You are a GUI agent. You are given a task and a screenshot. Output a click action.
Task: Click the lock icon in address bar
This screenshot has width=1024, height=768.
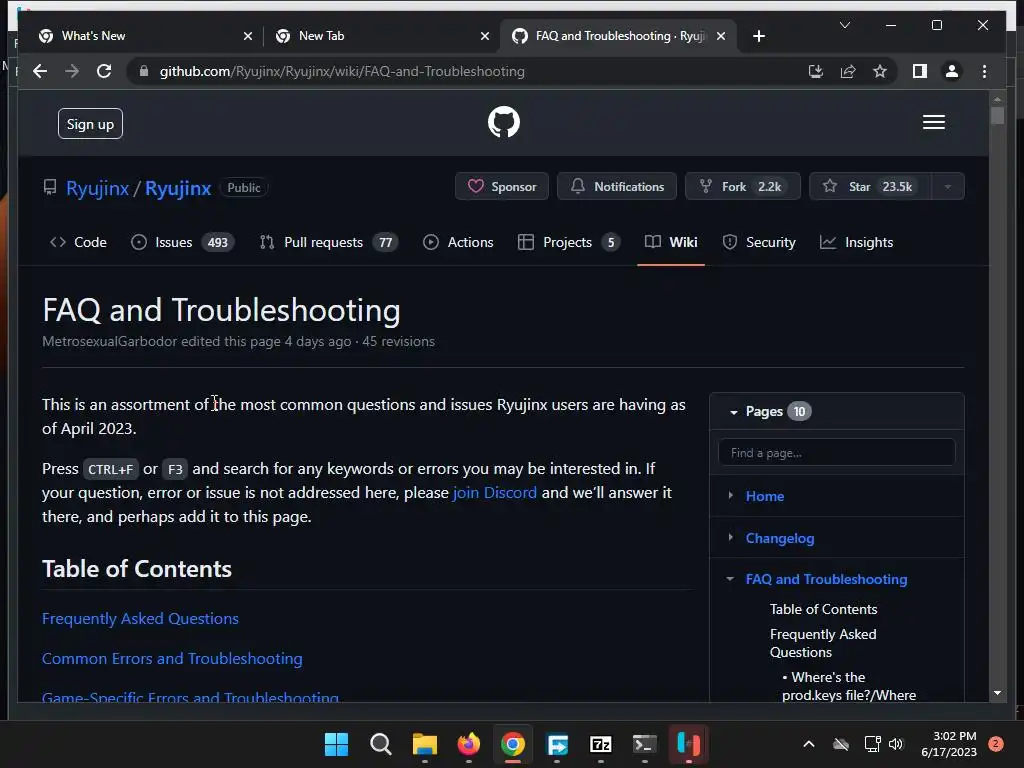144,71
